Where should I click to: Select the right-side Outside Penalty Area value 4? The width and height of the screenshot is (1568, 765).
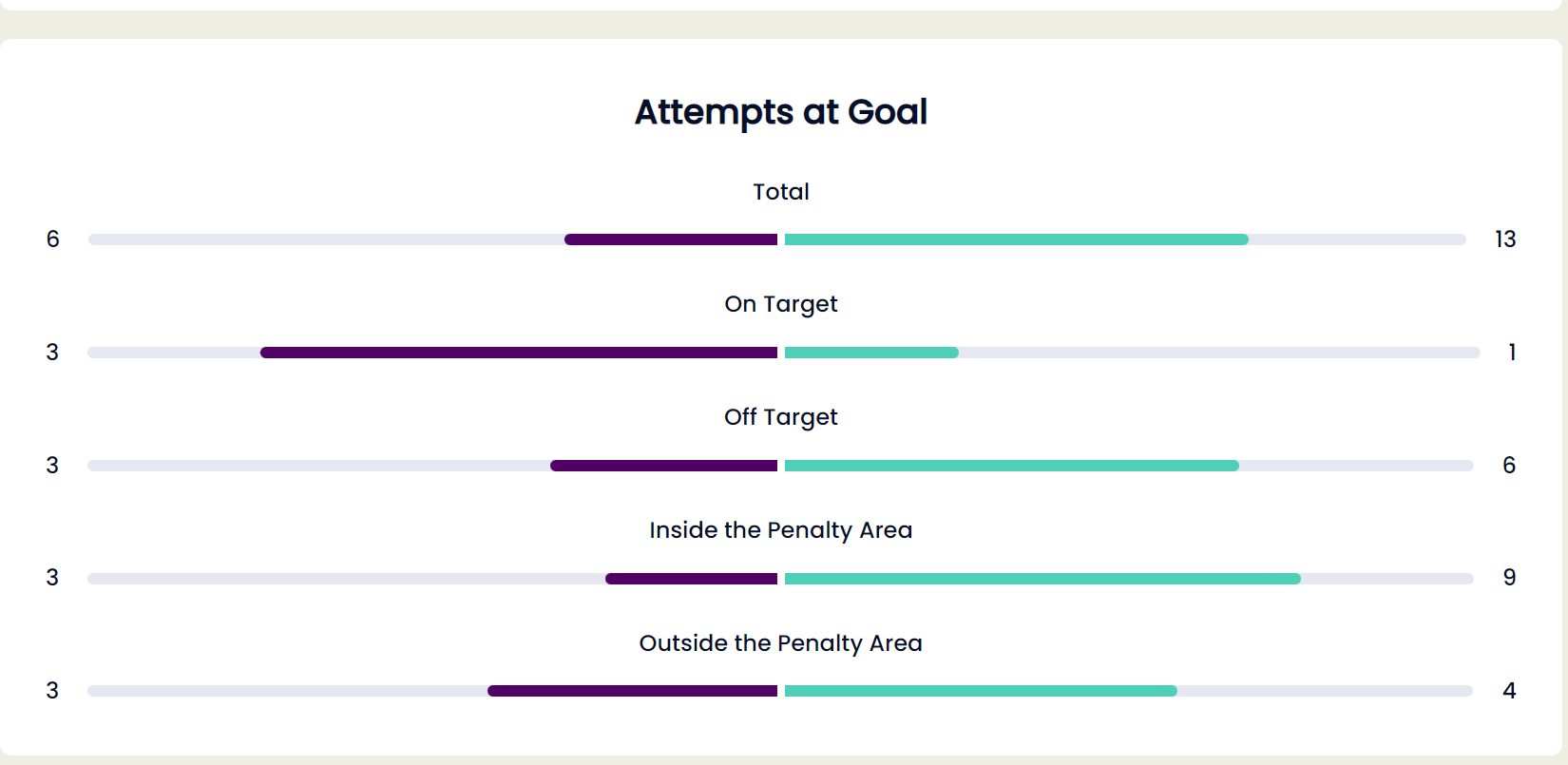1509,691
